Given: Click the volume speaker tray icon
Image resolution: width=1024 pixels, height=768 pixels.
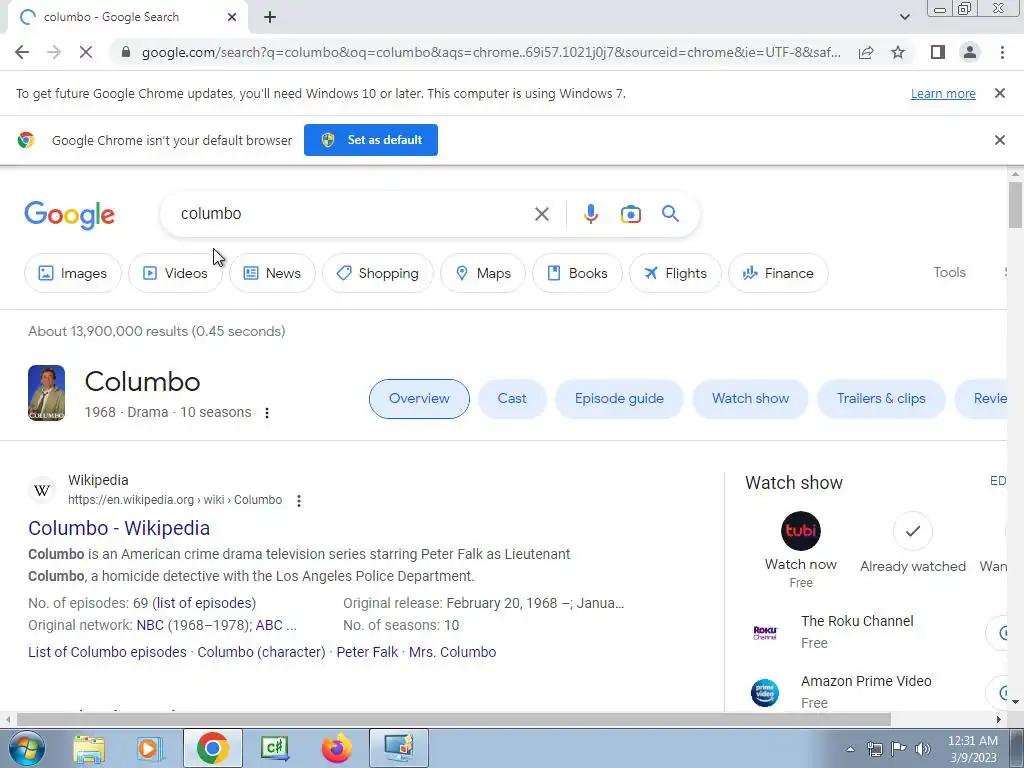Looking at the screenshot, I should tap(923, 749).
